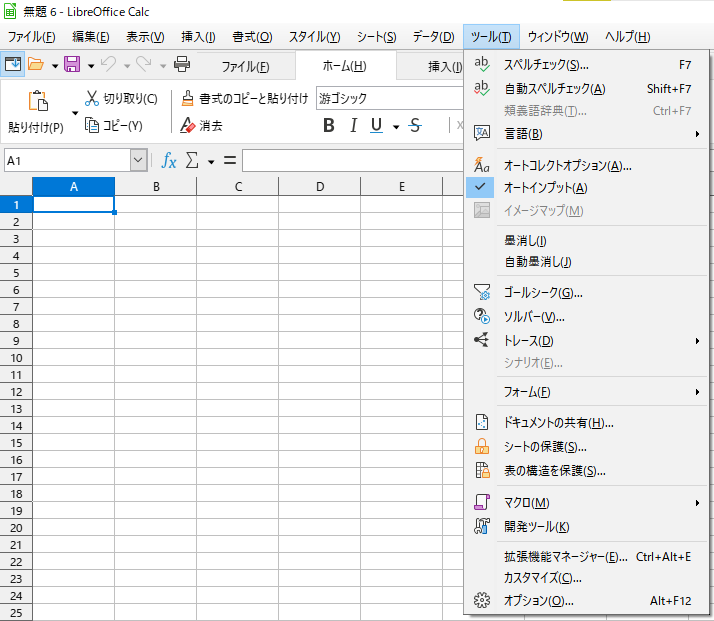
Task: Open the Undo history dropdown arrow
Action: 127,66
